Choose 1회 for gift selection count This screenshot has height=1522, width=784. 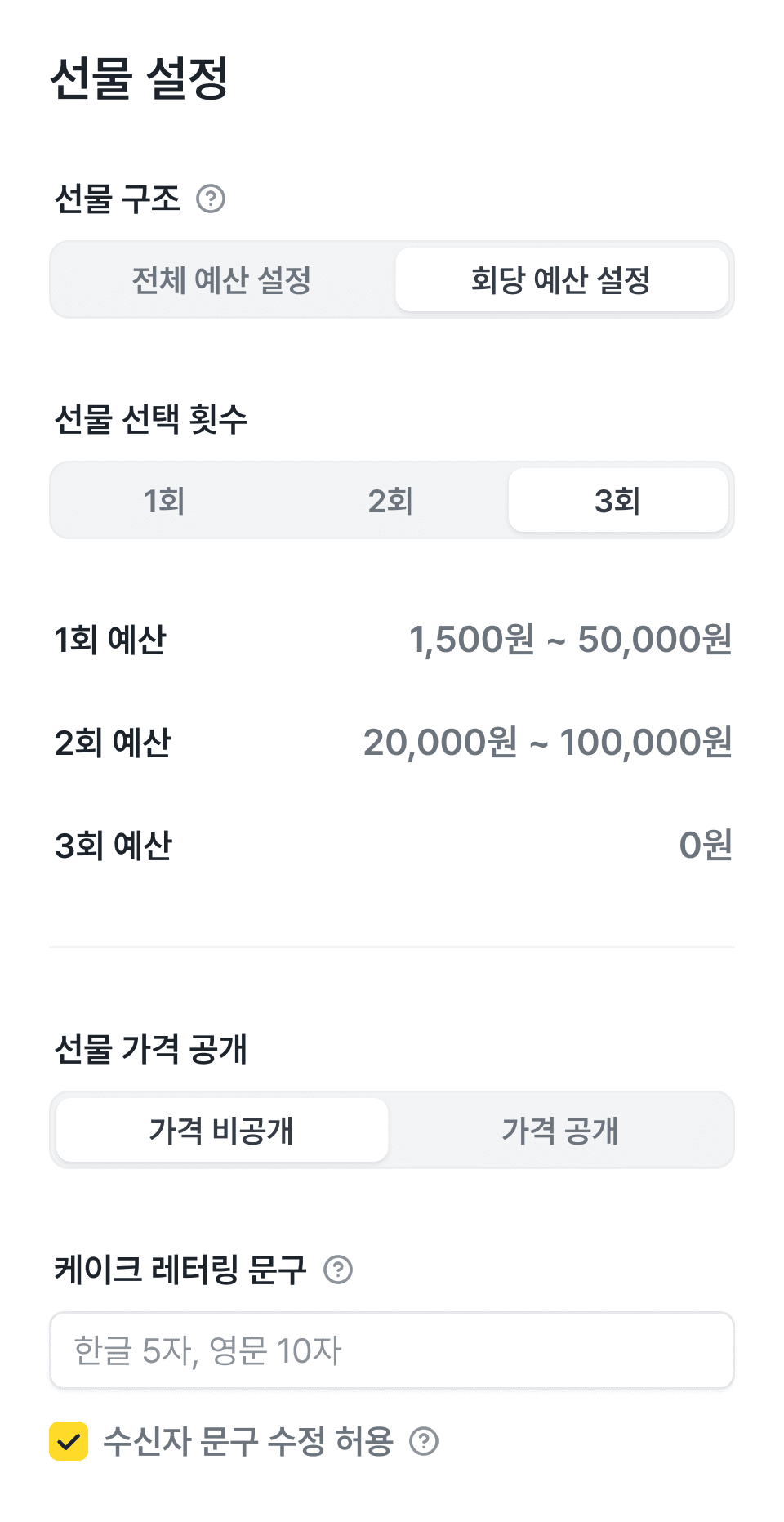click(x=165, y=501)
